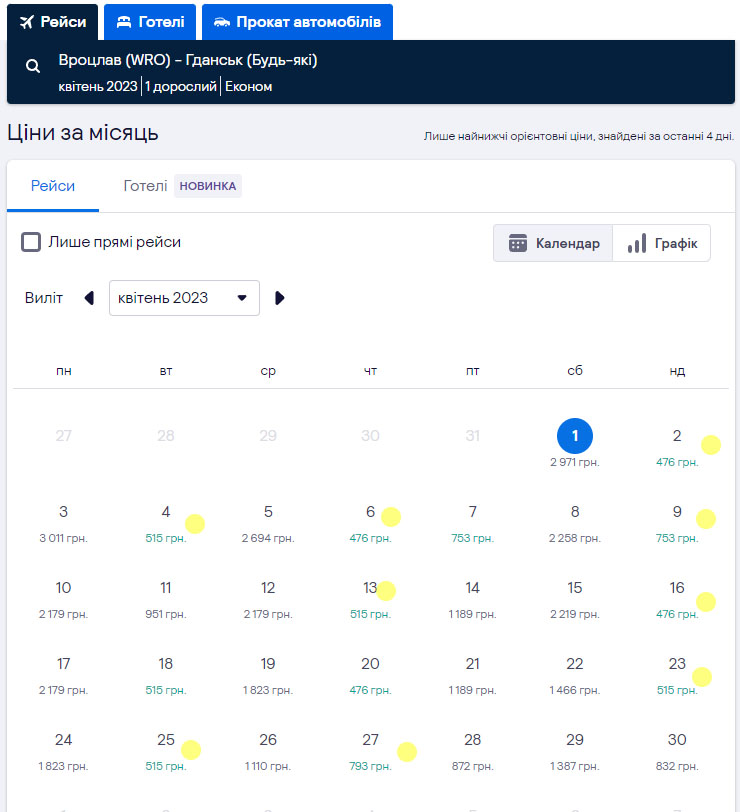Choose April 11 priced 951 грн.

pyautogui.click(x=166, y=599)
